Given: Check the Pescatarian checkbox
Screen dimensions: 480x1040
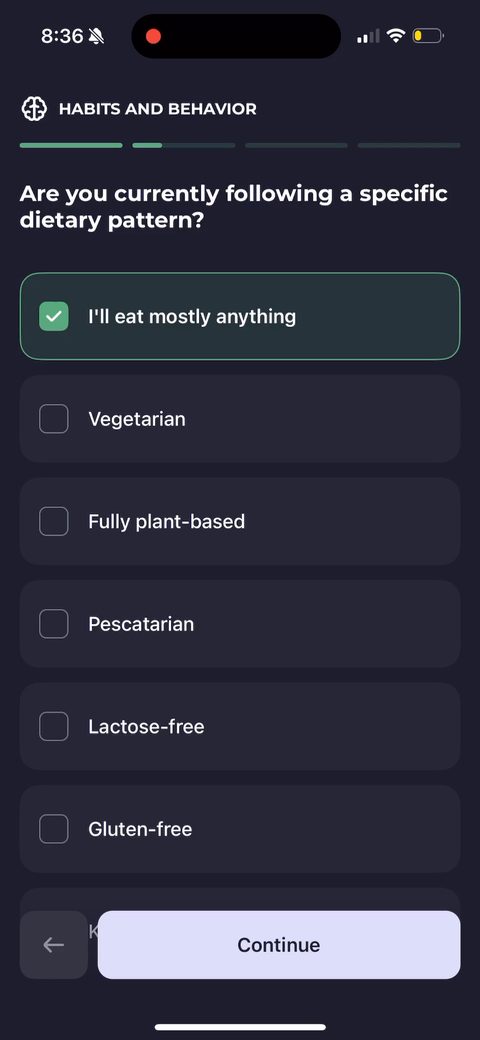Looking at the screenshot, I should 54,623.
